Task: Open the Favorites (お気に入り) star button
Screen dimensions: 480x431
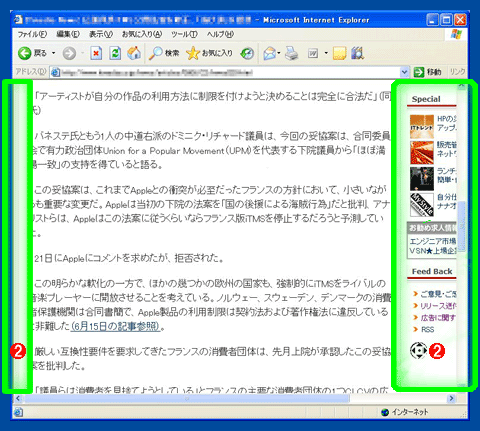Action: tap(209, 53)
